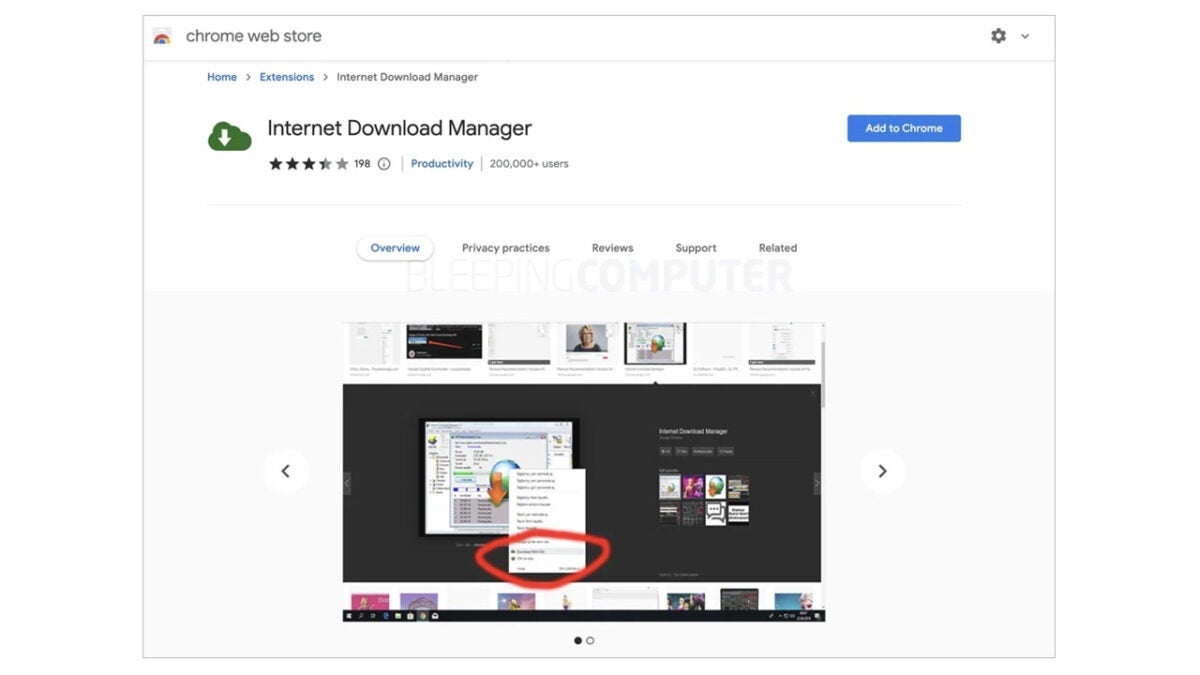Click the Add to Chrome button
This screenshot has height=675, width=1200.
coord(904,128)
